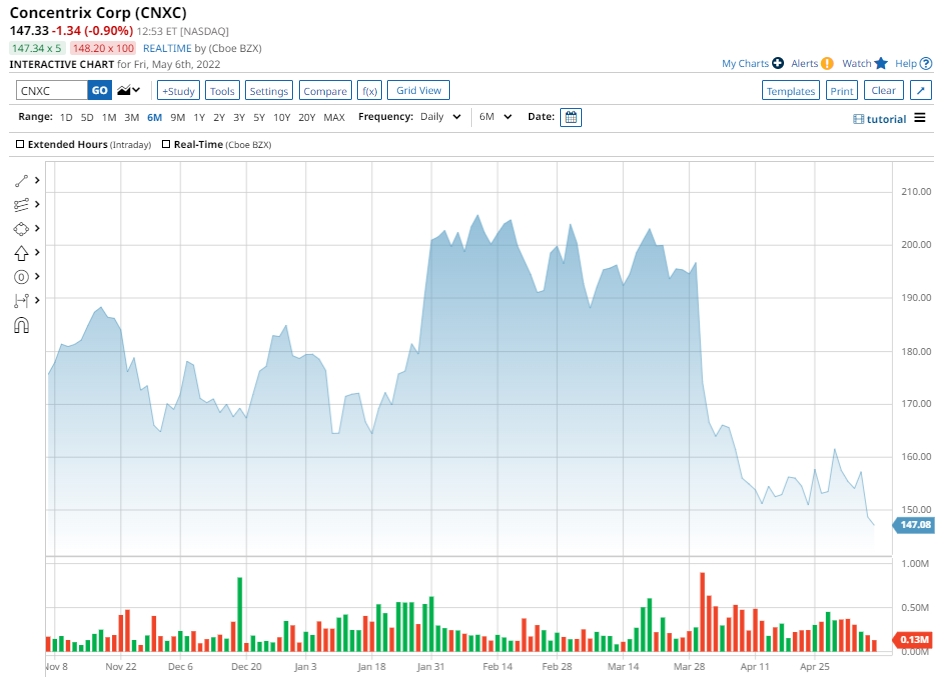Click the 147.08 current price marker
The width and height of the screenshot is (951, 687).
[x=913, y=524]
